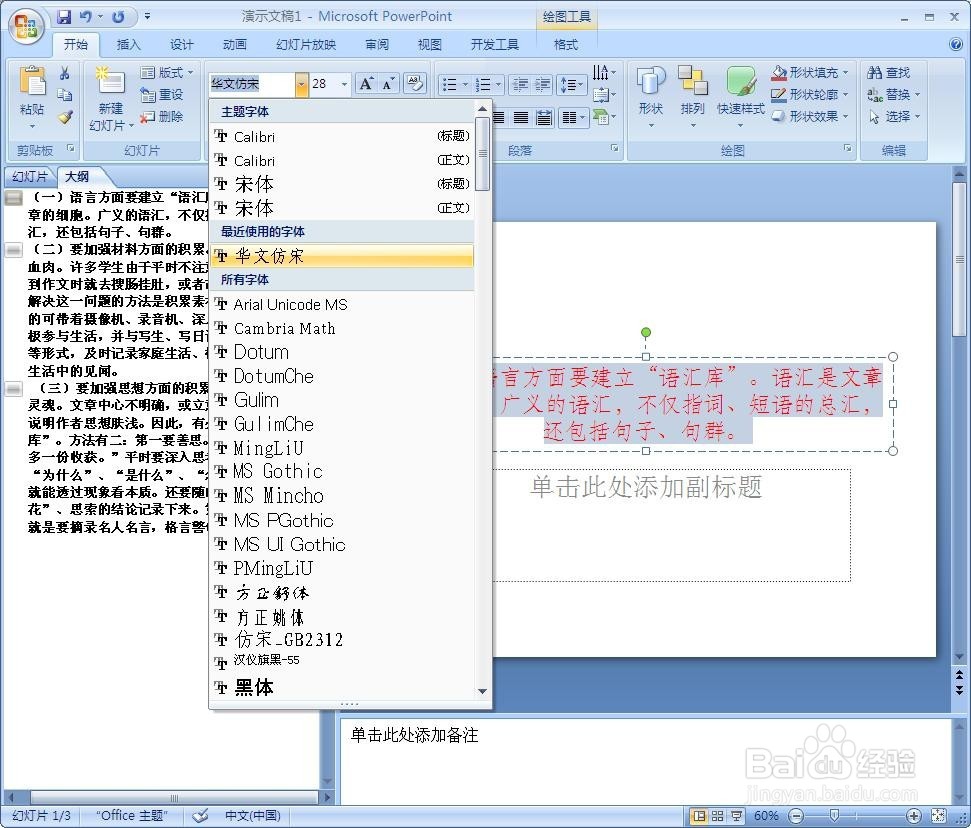Click Reset (重设) slide button
This screenshot has height=828, width=971.
point(162,94)
